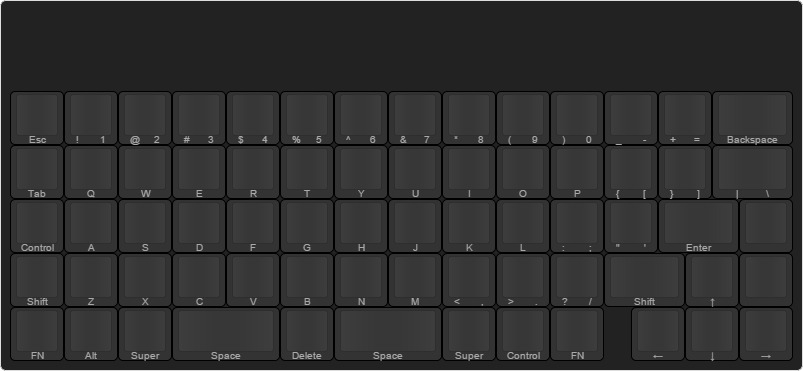The width and height of the screenshot is (803, 371).
Task: Click the right FN key
Action: point(577,334)
